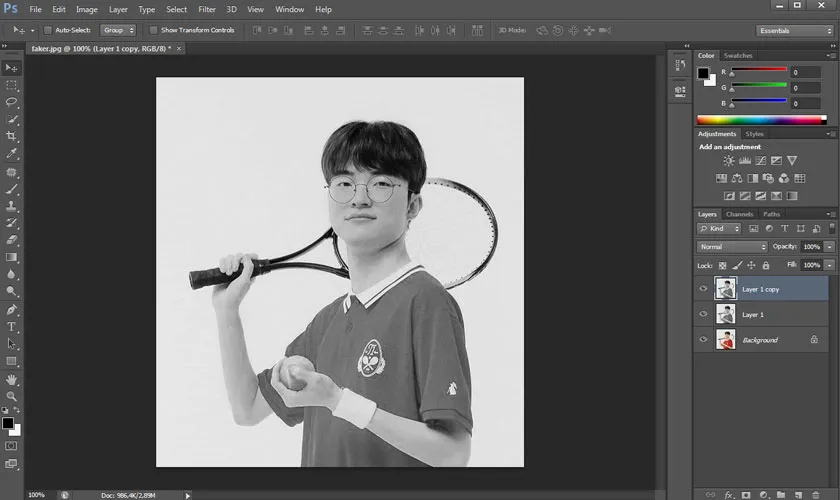
Task: Open the Normal blend mode dropdown
Action: (x=732, y=246)
